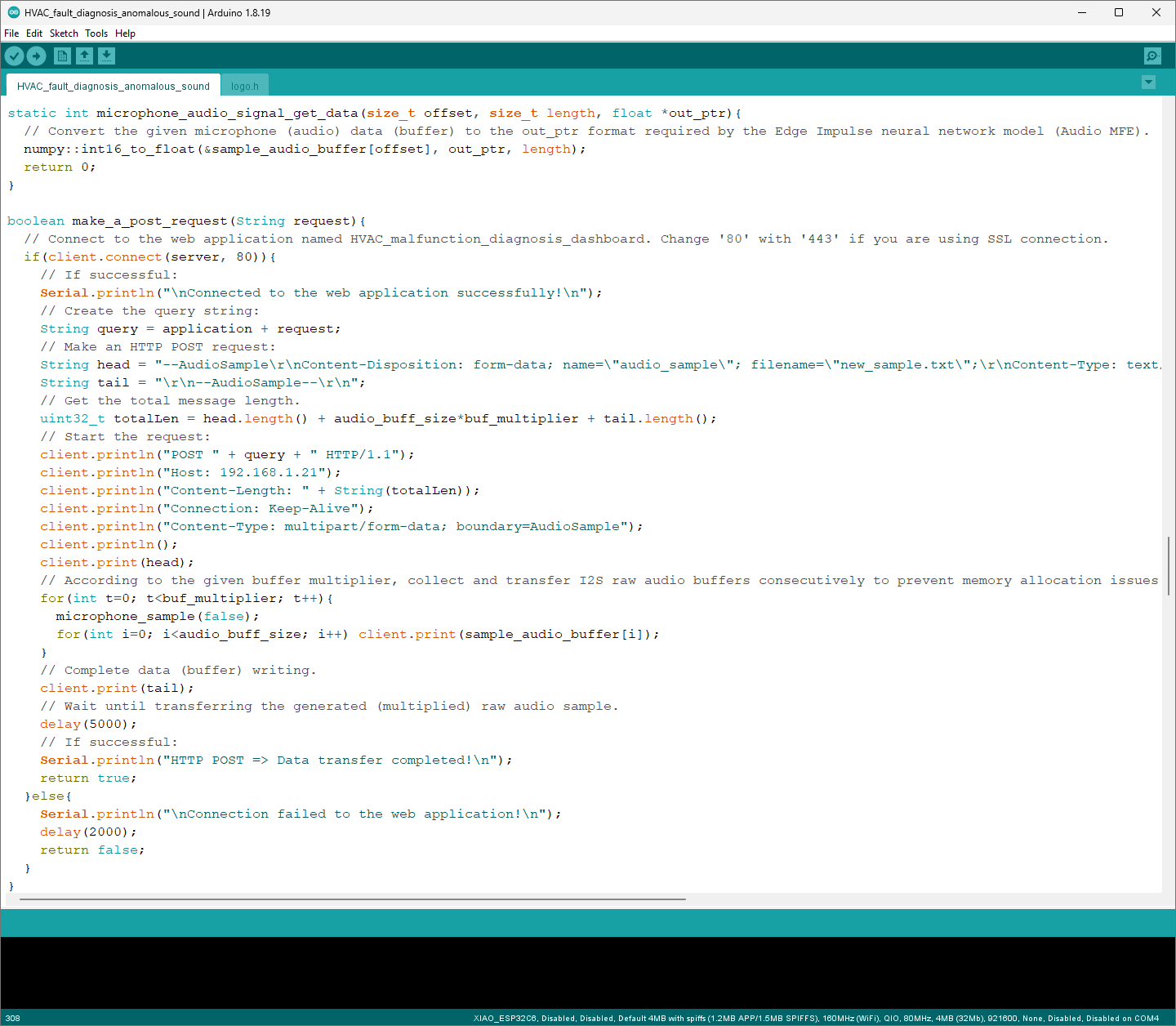This screenshot has width=1176, height=1026.
Task: Click inside the black console output area
Action: click(588, 972)
